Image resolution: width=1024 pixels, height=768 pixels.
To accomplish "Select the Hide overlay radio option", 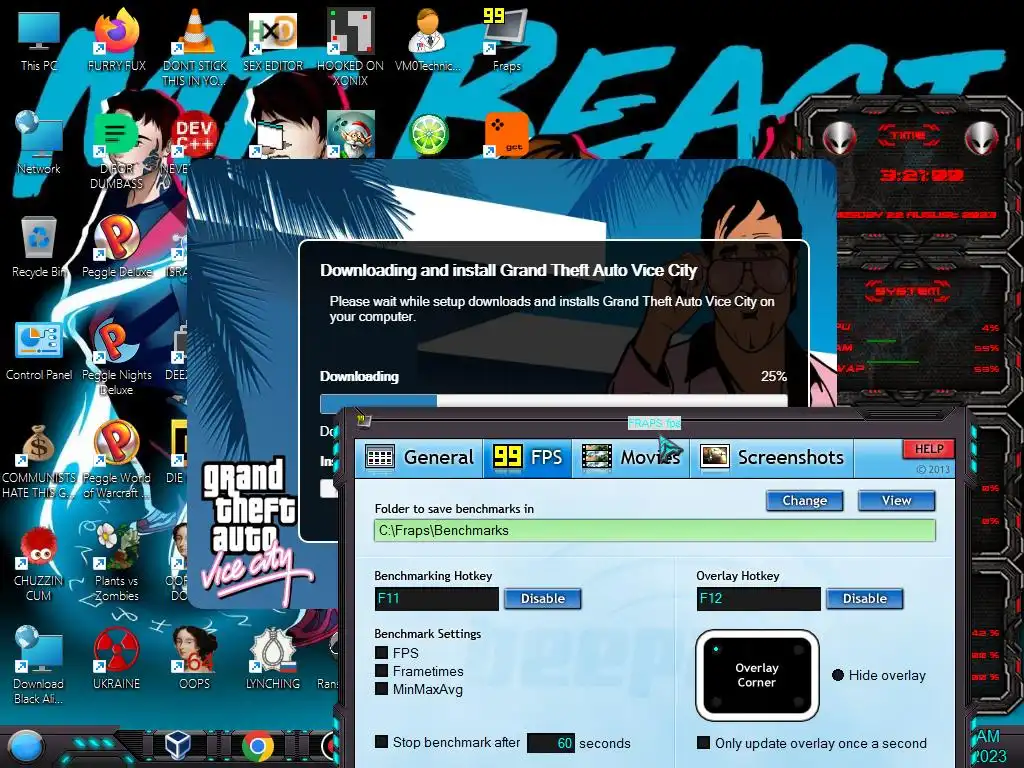I will click(838, 675).
